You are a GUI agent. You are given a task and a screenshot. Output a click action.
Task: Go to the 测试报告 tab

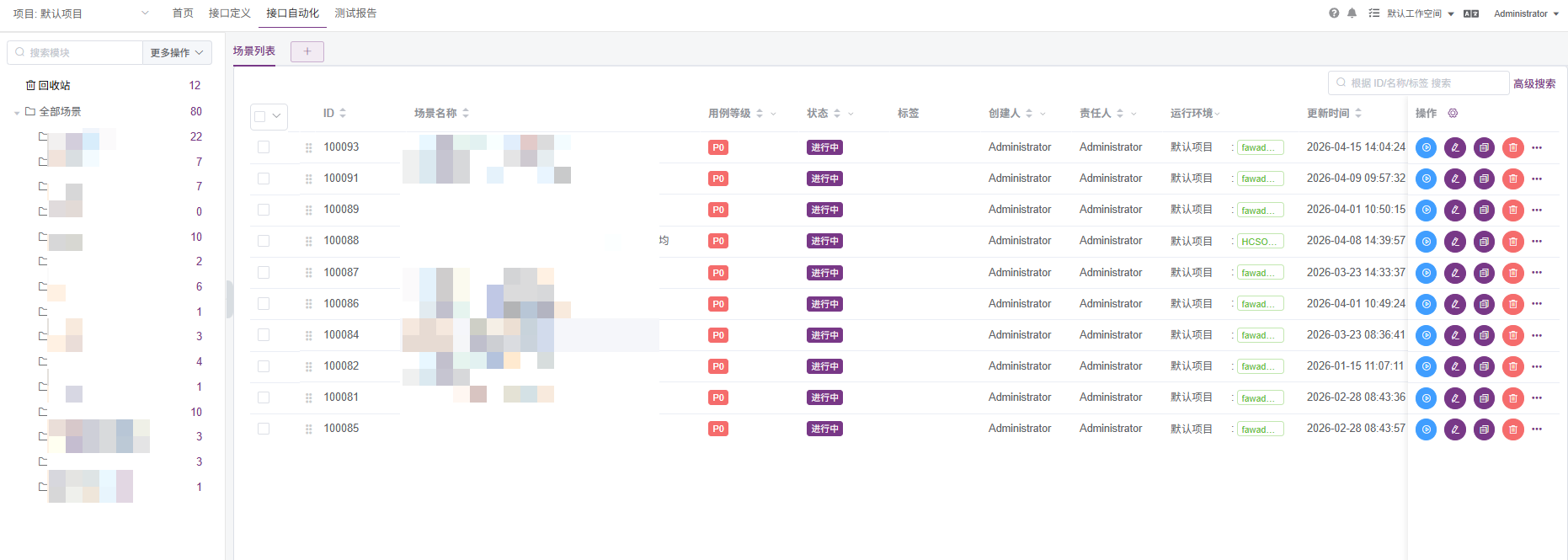[355, 13]
